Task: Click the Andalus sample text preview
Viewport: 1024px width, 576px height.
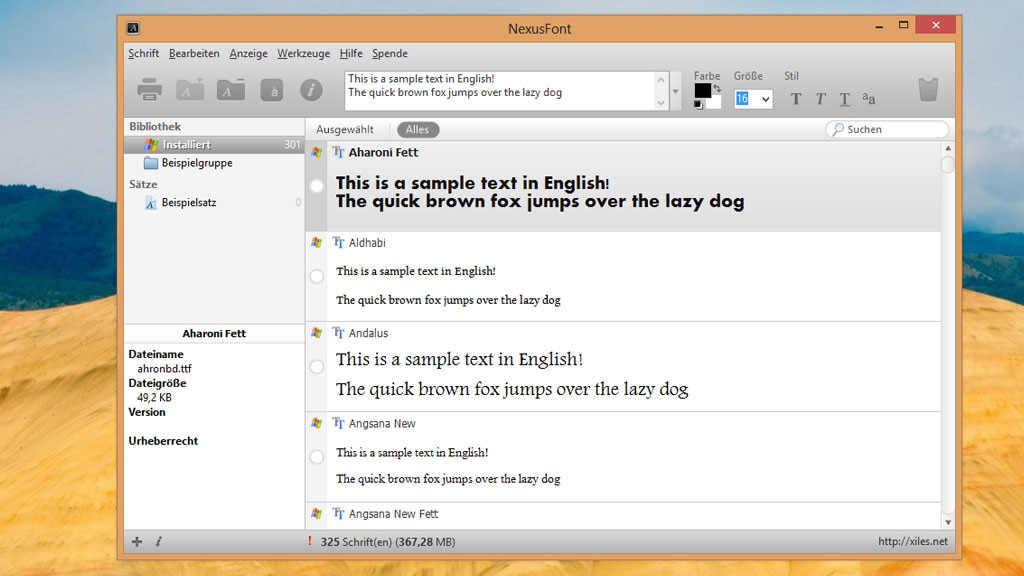Action: pos(512,374)
